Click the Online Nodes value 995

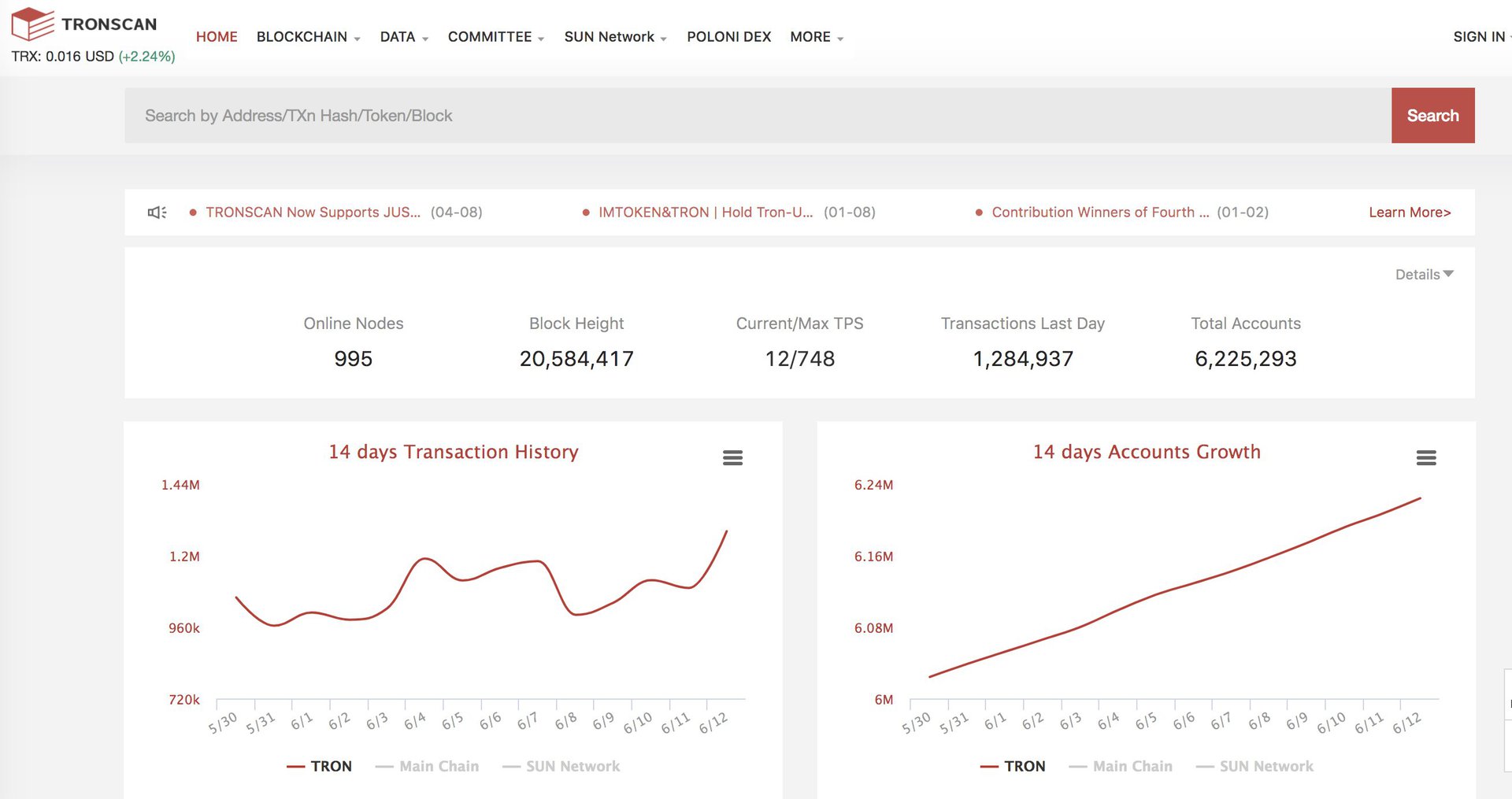[x=353, y=359]
